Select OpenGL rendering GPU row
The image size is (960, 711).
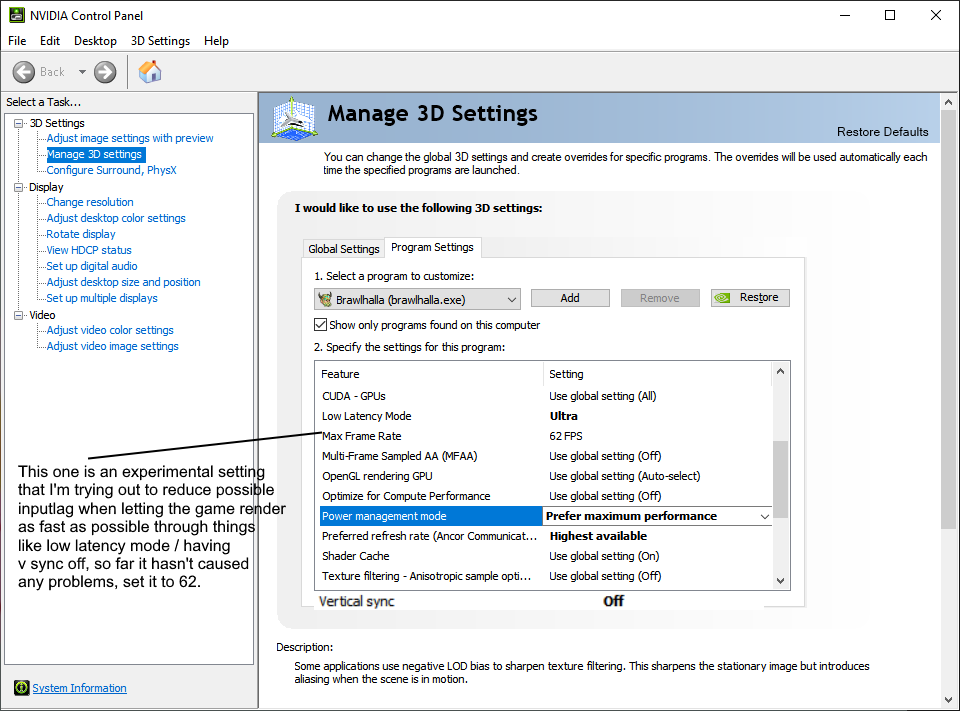(546, 476)
